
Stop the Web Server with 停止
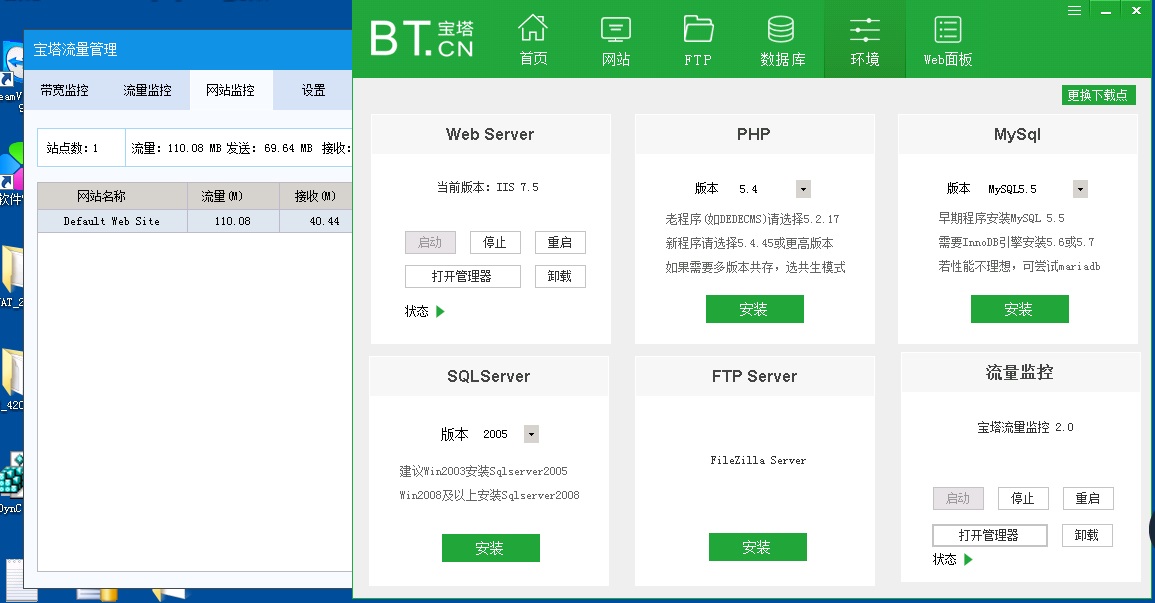(495, 242)
